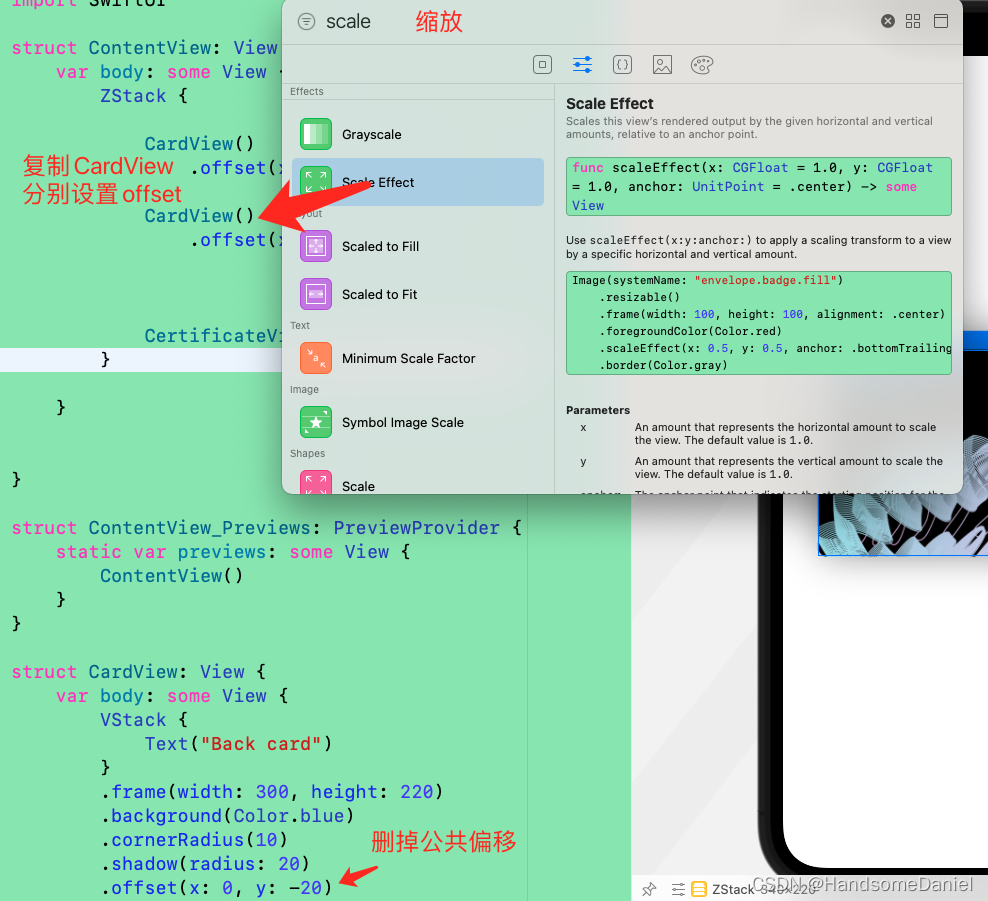Click the Scaled to Fit purple icon
Screen dimensions: 988x901
point(316,294)
